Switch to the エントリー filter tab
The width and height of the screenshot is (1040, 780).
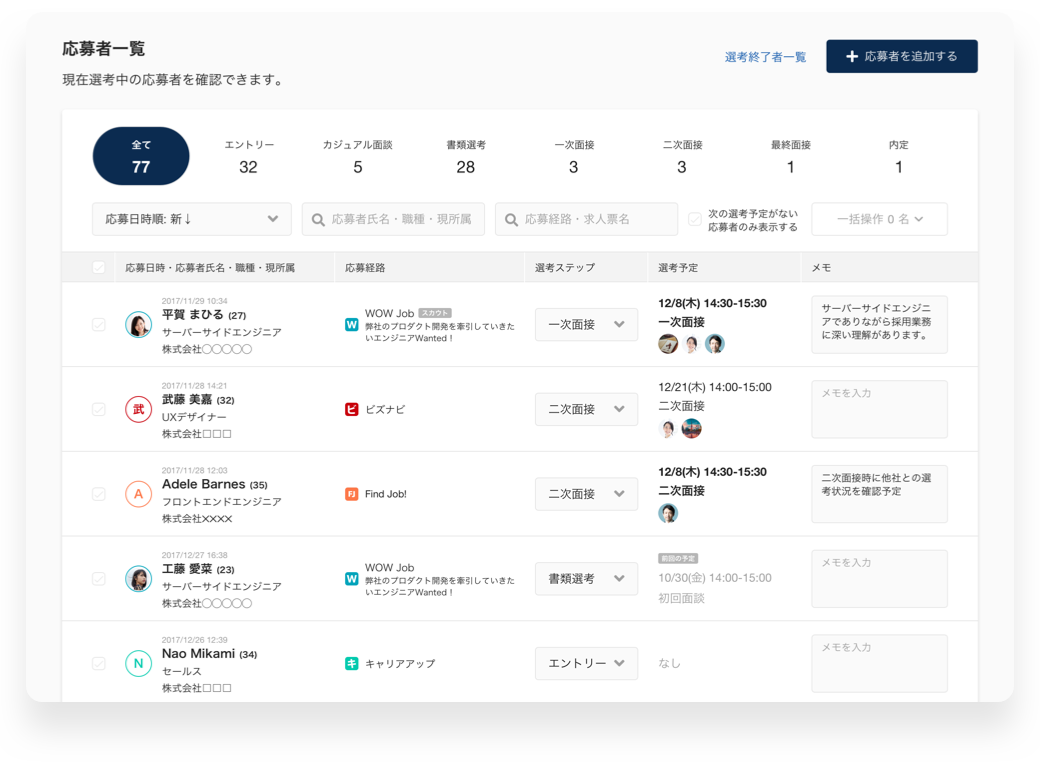tap(247, 156)
